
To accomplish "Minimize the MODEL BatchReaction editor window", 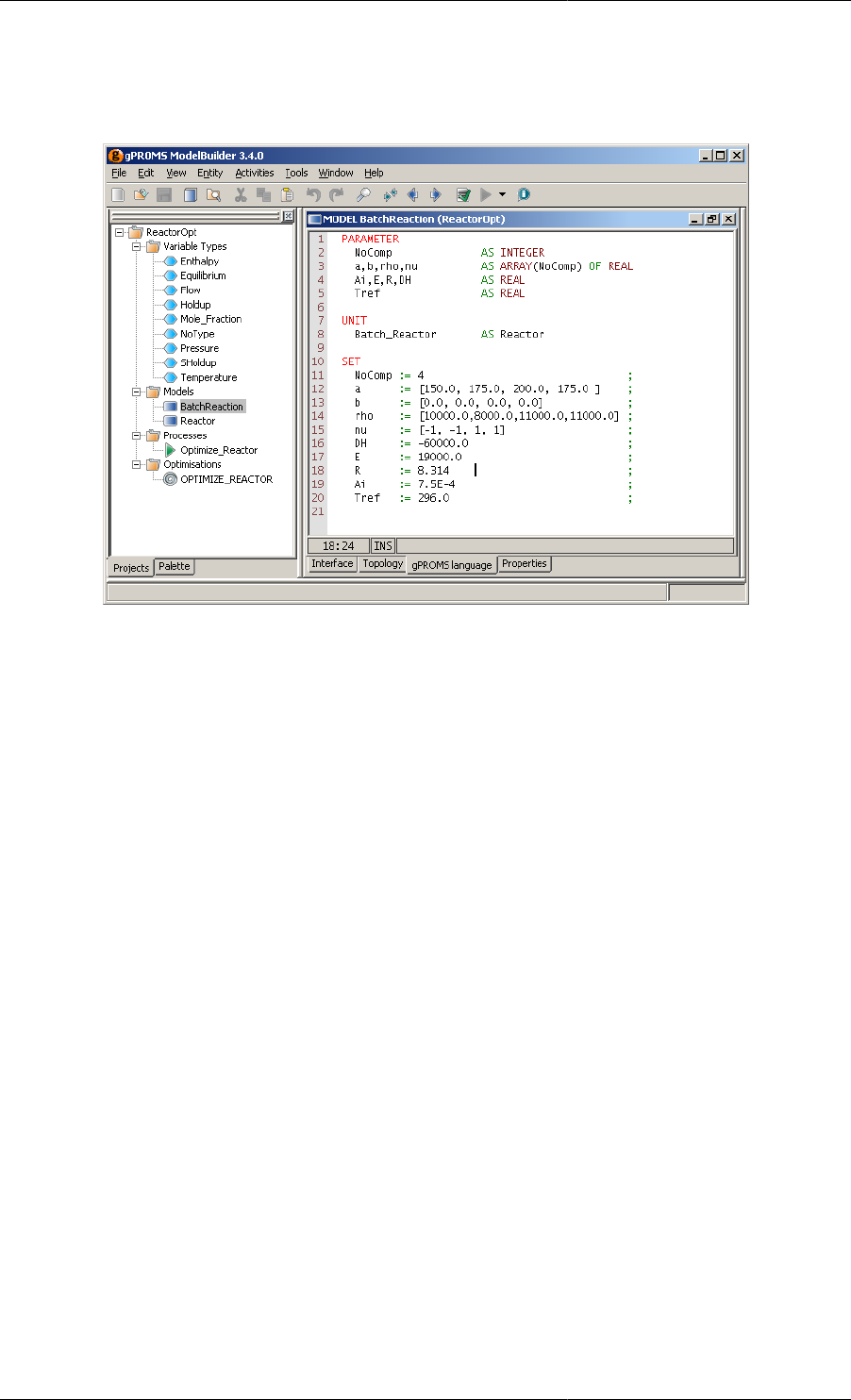I will tap(695, 219).
